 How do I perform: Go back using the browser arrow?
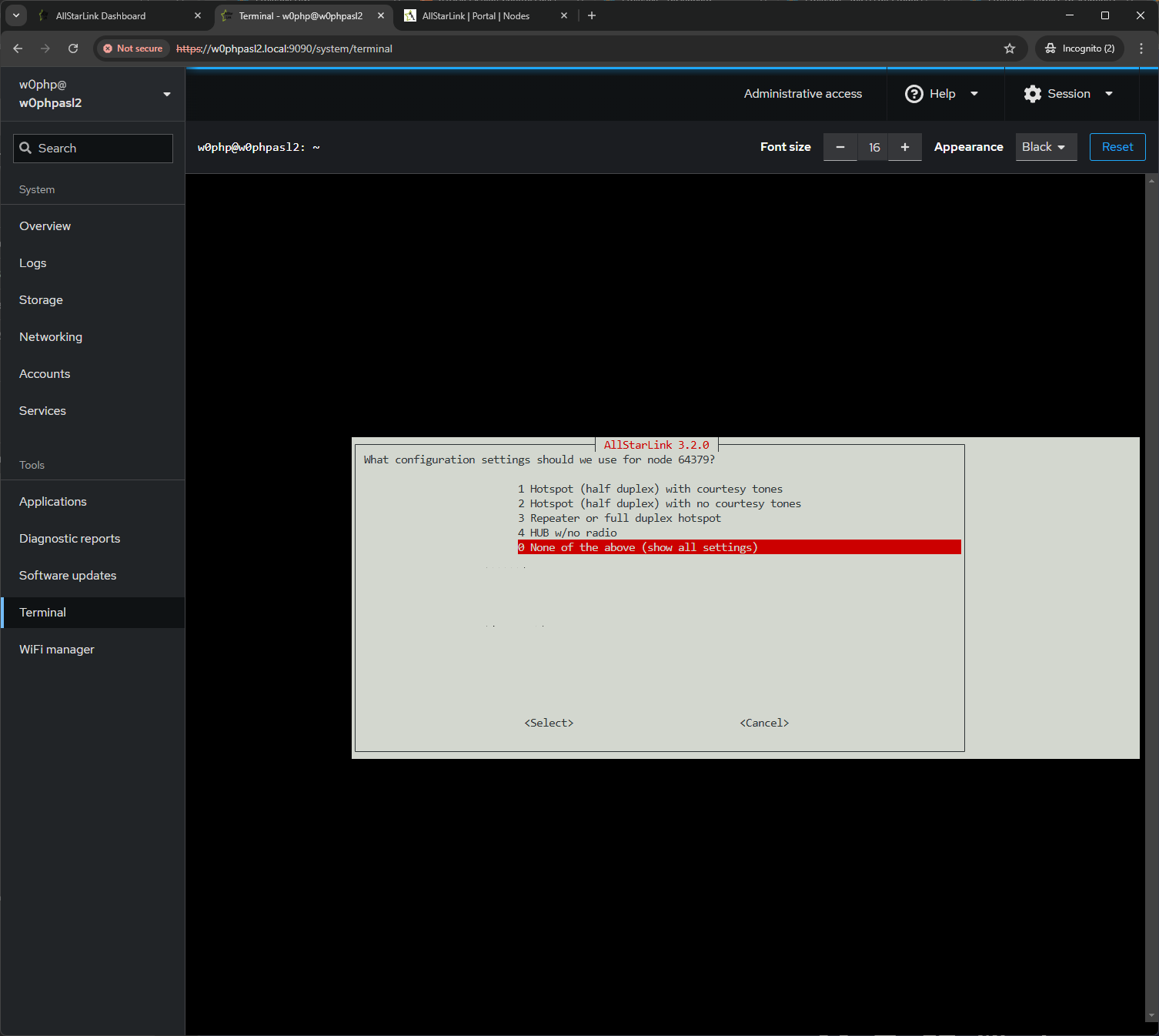(x=18, y=48)
